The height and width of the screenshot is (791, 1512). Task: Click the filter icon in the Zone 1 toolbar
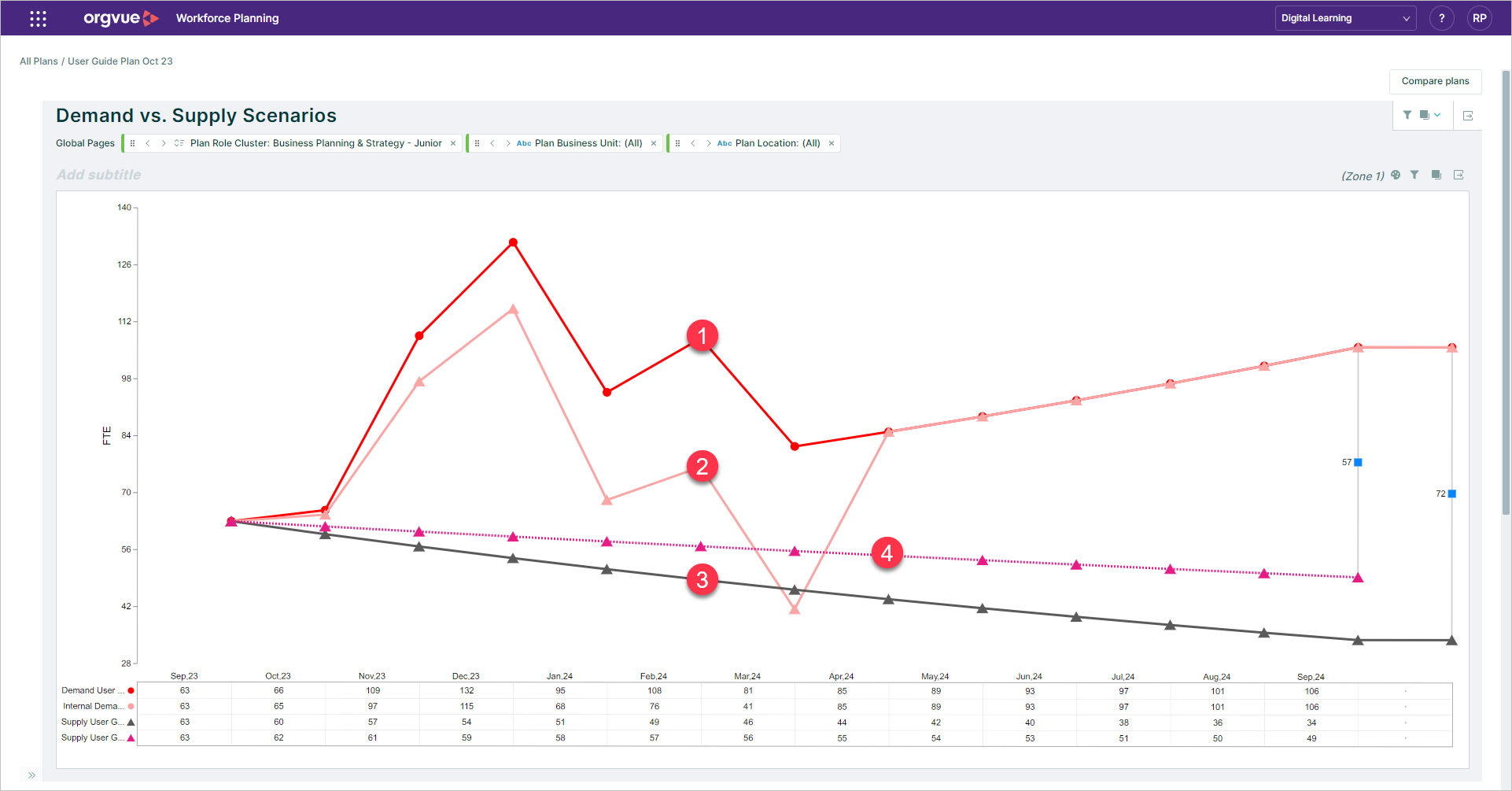point(1414,175)
